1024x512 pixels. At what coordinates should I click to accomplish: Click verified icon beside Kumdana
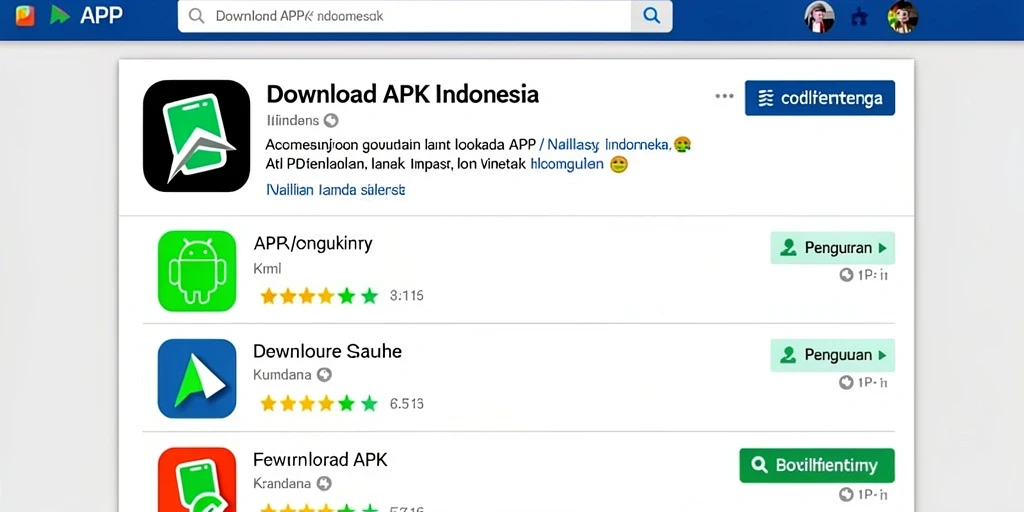coord(324,375)
